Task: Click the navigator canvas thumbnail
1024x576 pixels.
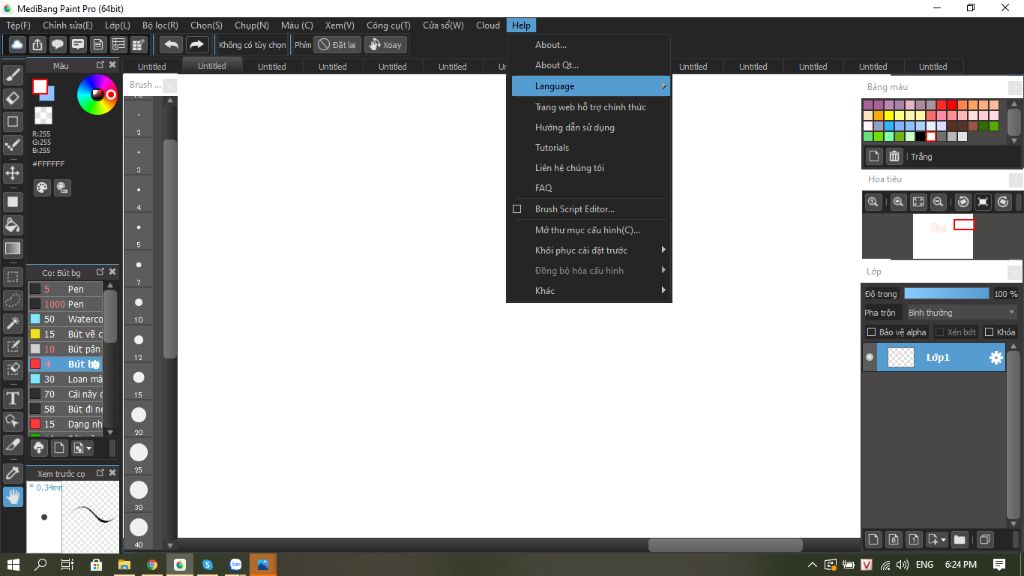Action: 942,236
